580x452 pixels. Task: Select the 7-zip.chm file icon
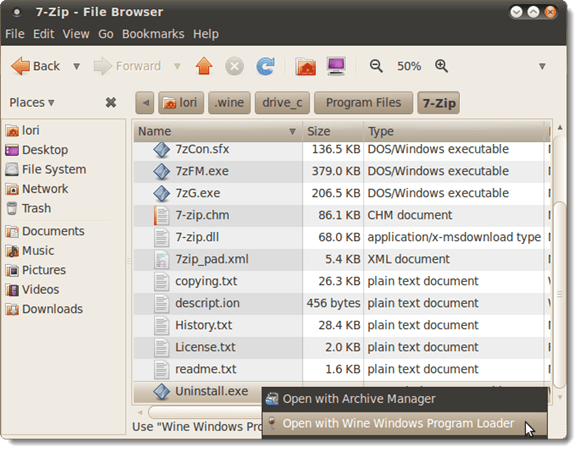(x=162, y=216)
